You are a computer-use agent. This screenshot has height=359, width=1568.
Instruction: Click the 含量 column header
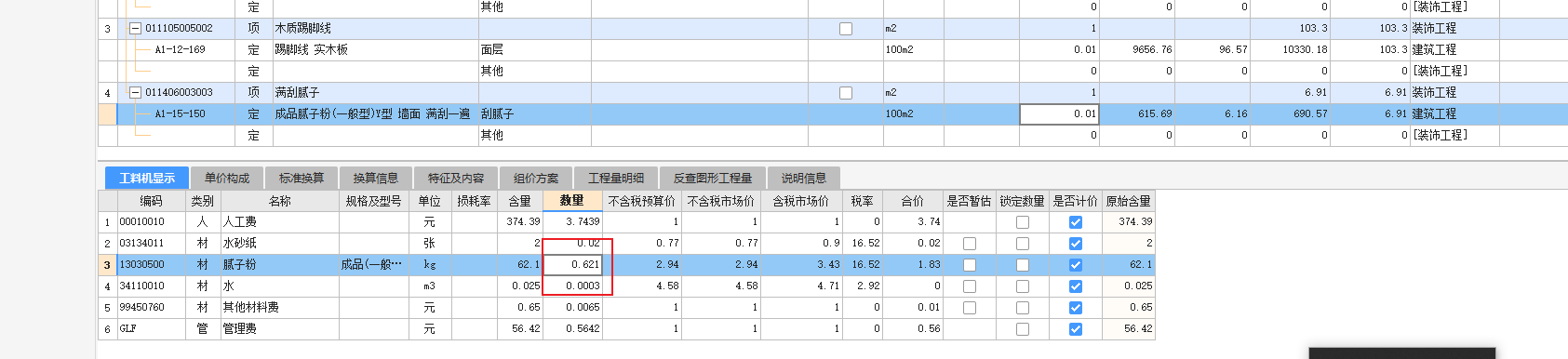click(x=519, y=201)
